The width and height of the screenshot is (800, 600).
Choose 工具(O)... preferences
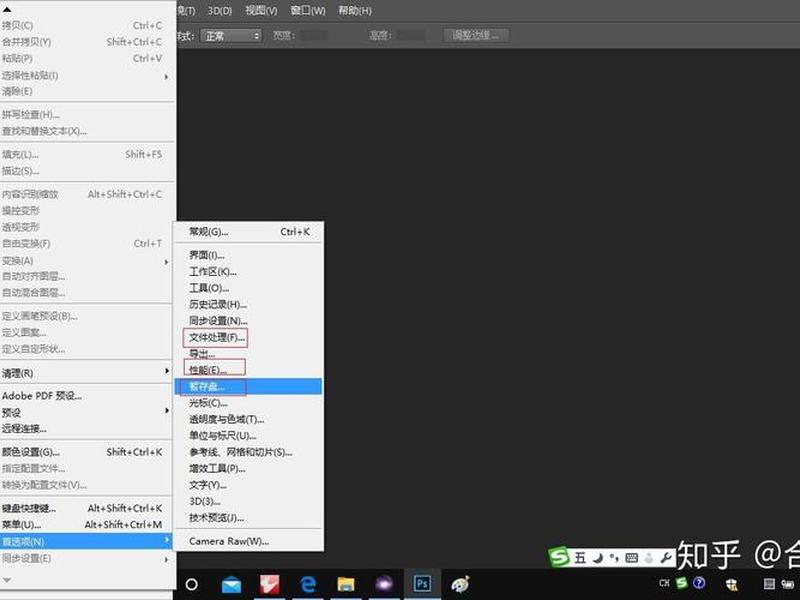(248, 288)
